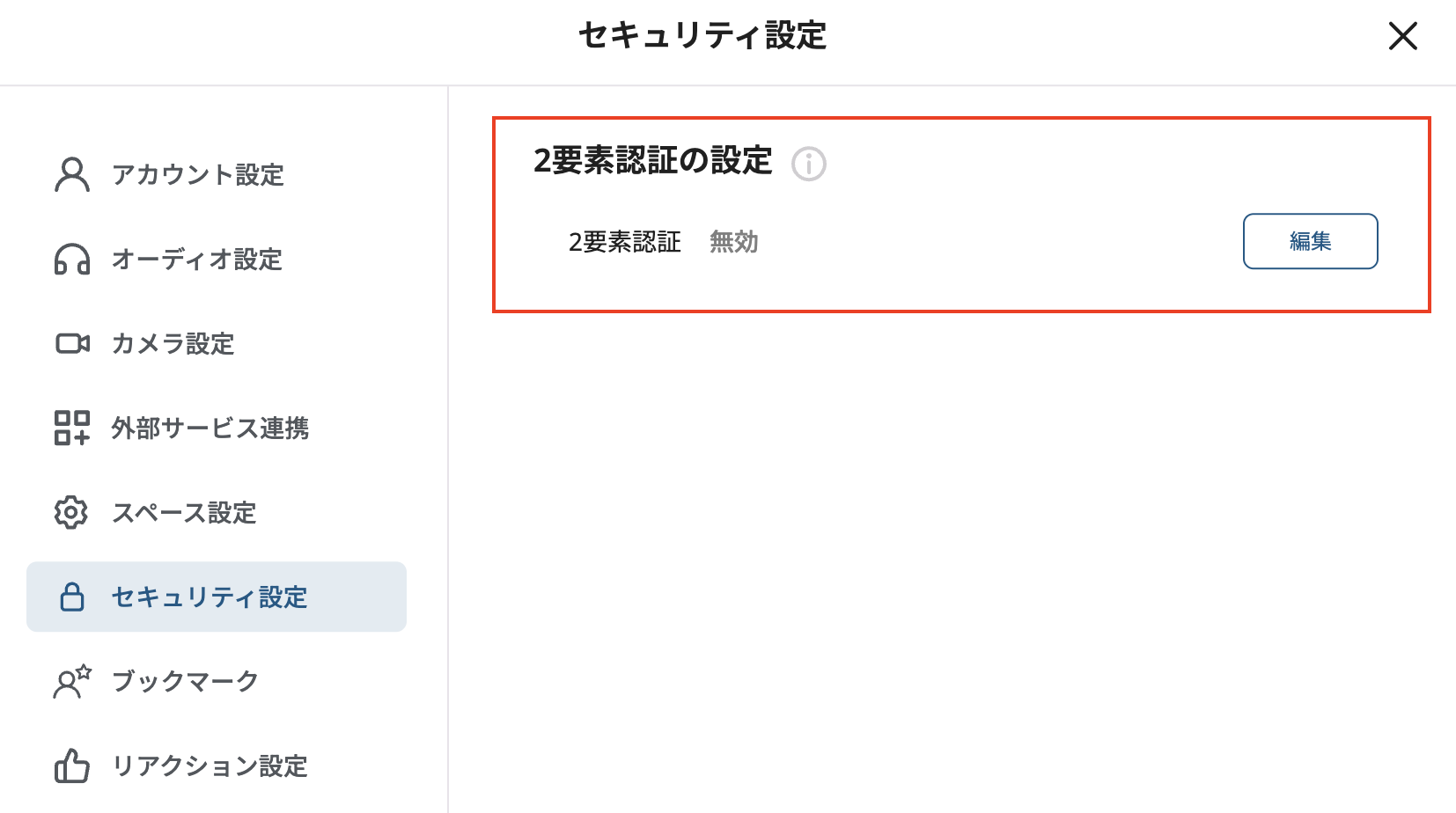Viewport: 1456px width, 813px height.
Task: Select the アカウント設定 person icon
Action: tap(71, 175)
